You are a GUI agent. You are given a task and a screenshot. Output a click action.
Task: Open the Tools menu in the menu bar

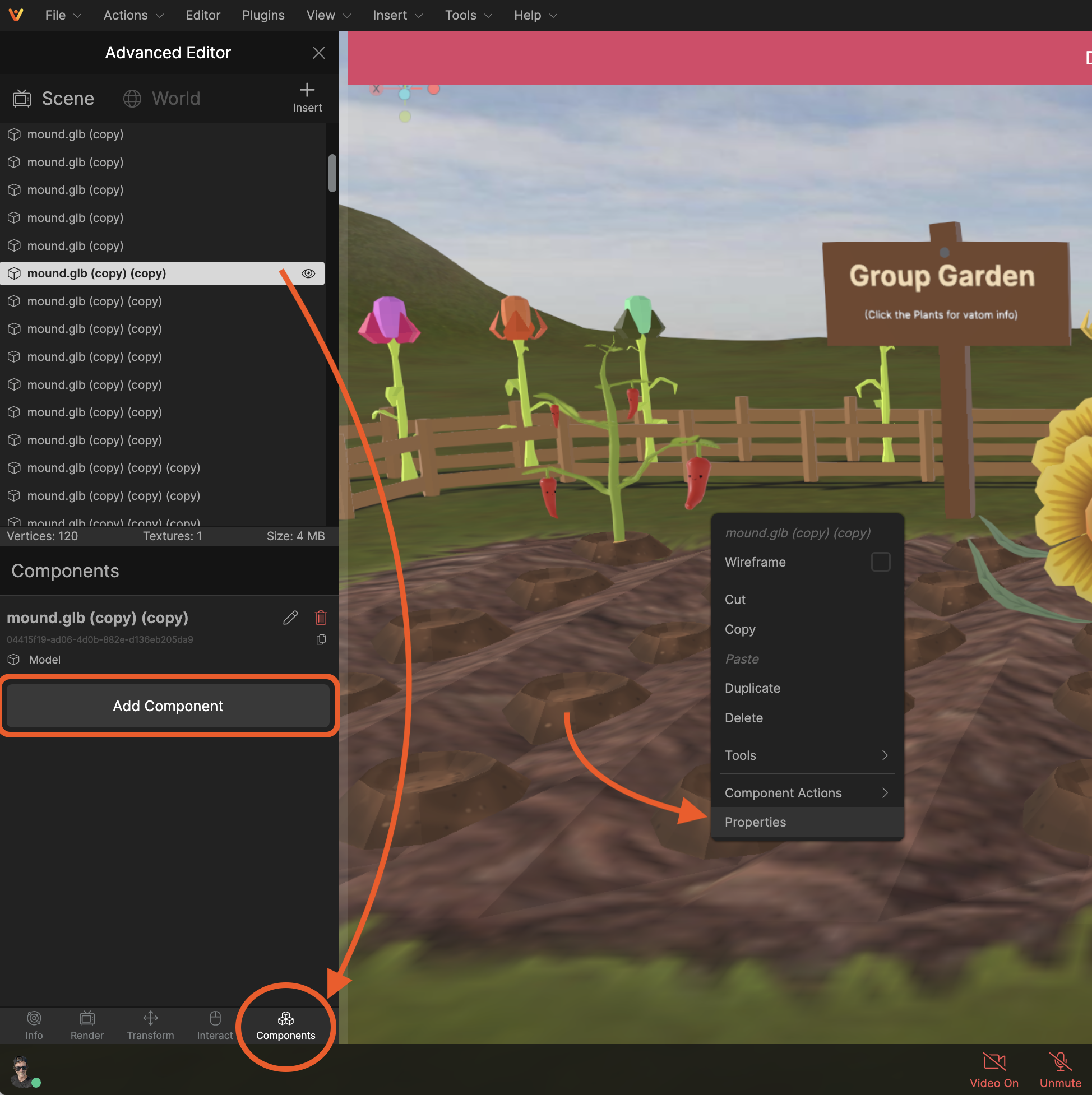tap(468, 15)
